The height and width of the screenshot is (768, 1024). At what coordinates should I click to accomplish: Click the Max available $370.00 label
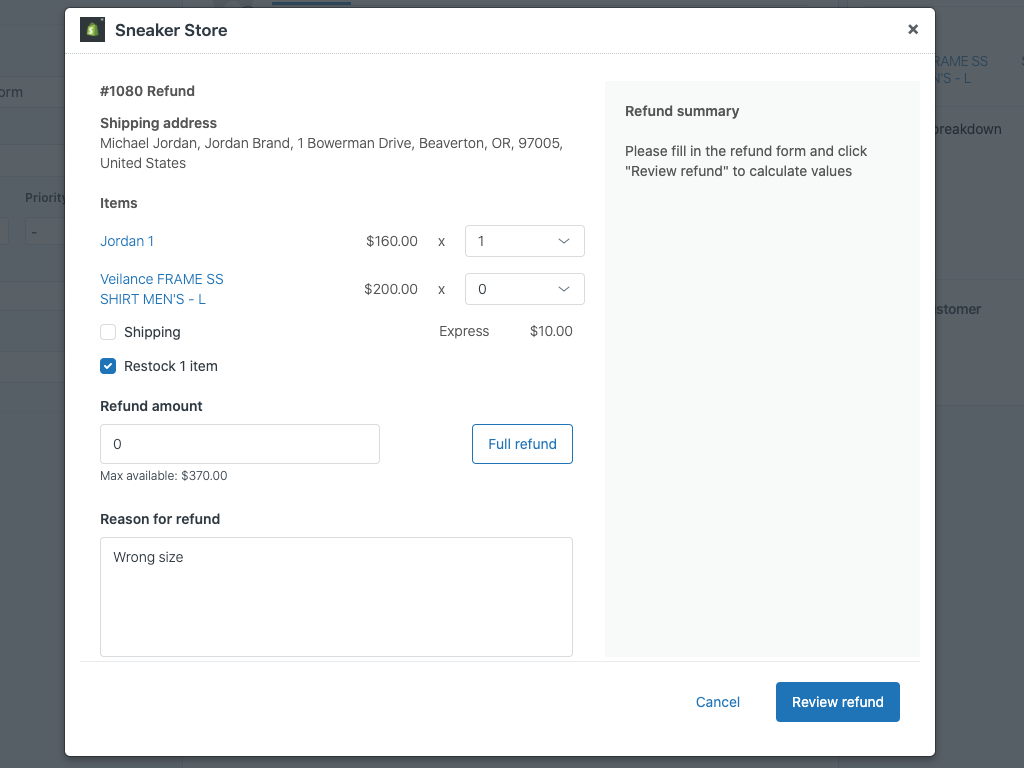163,476
